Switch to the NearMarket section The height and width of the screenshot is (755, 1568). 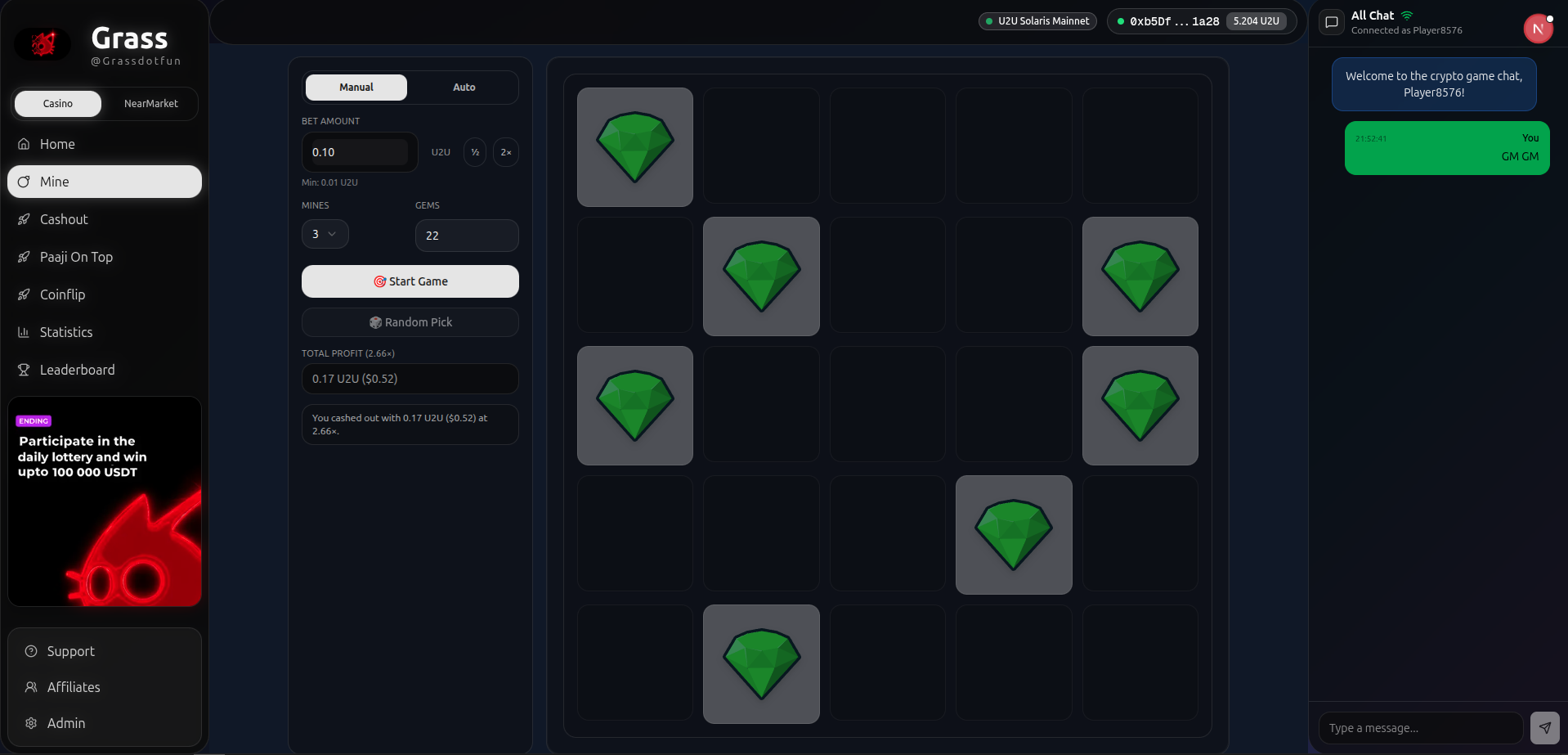click(x=150, y=104)
